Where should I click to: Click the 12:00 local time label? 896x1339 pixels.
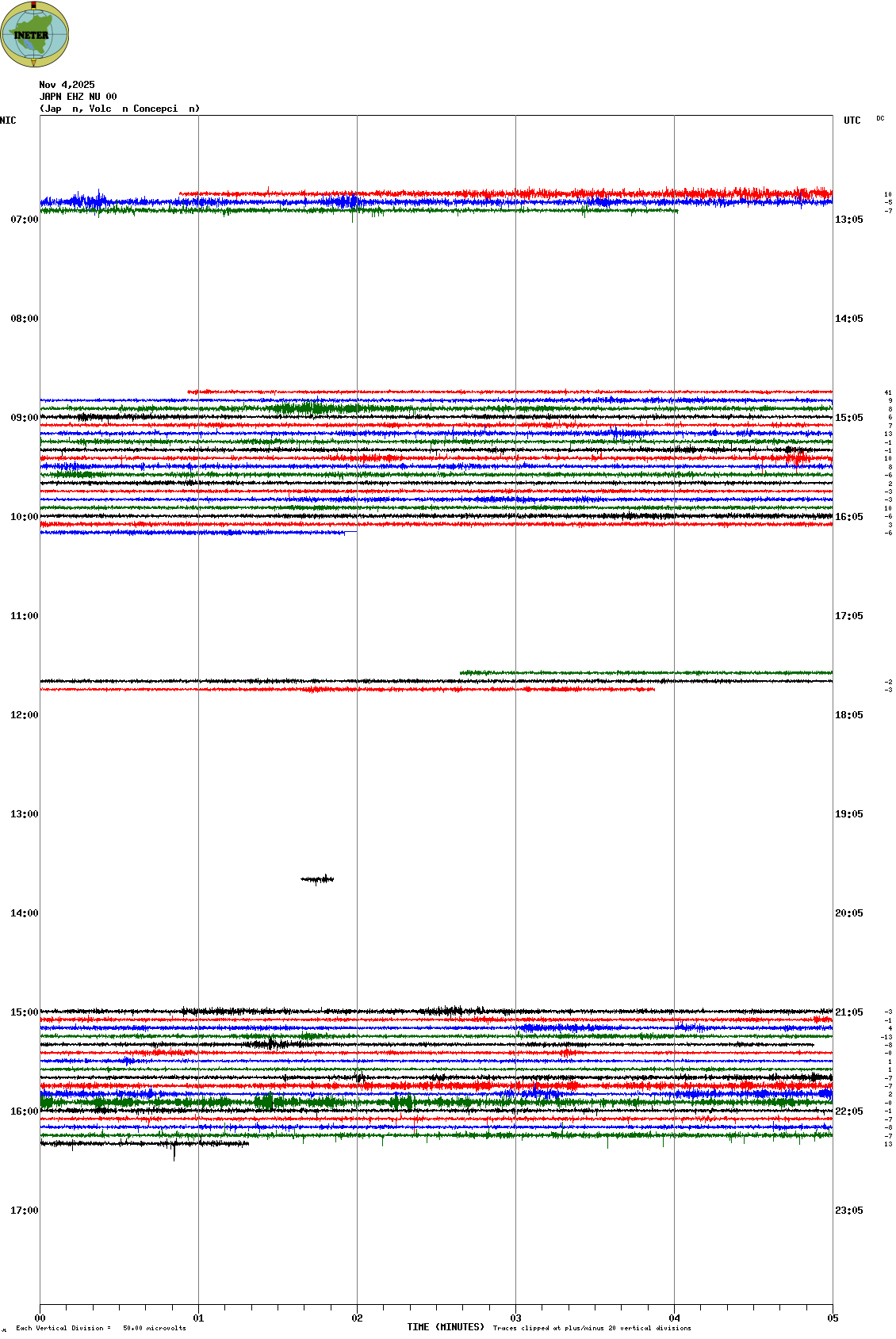click(x=25, y=715)
